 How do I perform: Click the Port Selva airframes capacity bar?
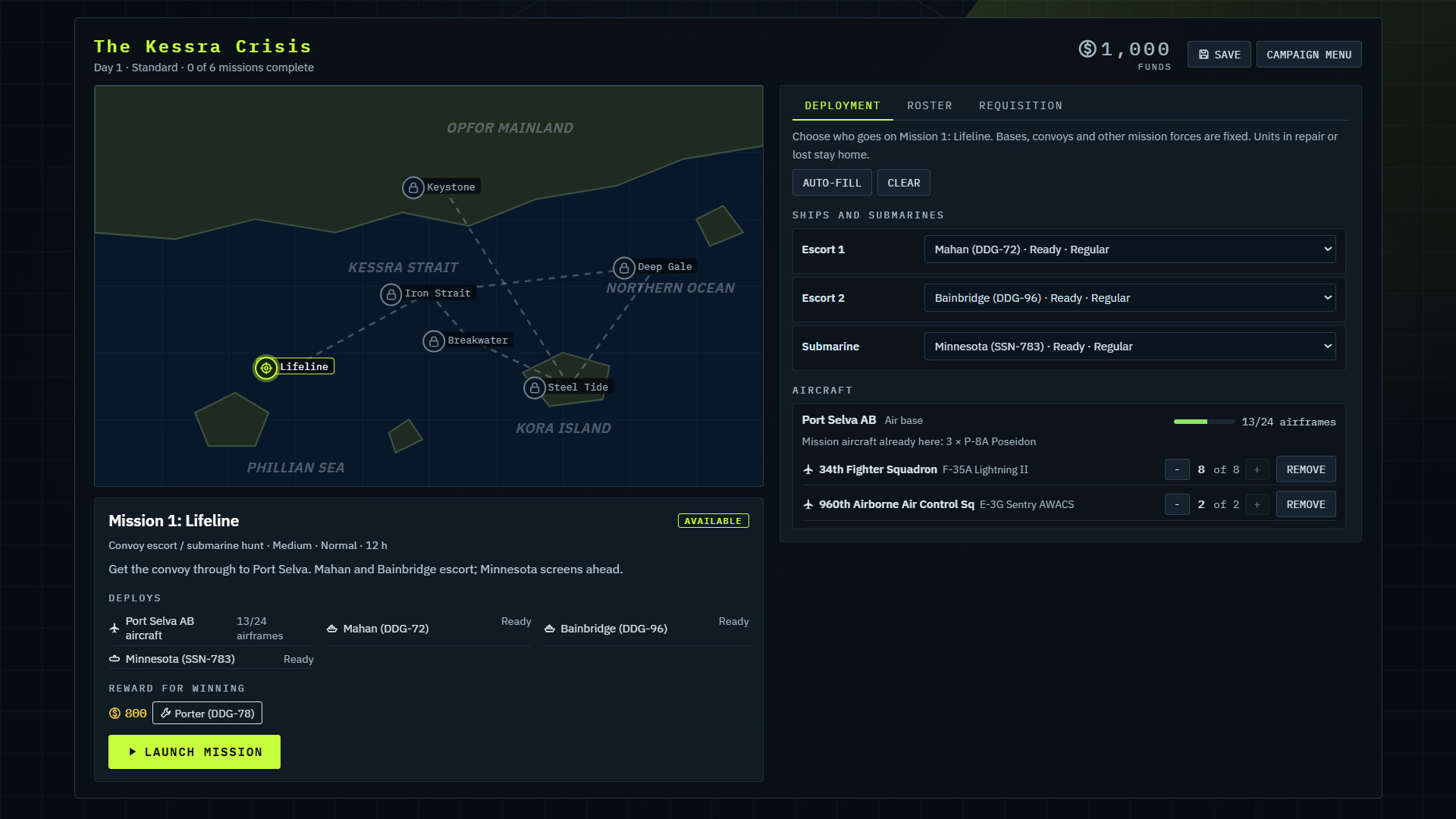click(1204, 422)
